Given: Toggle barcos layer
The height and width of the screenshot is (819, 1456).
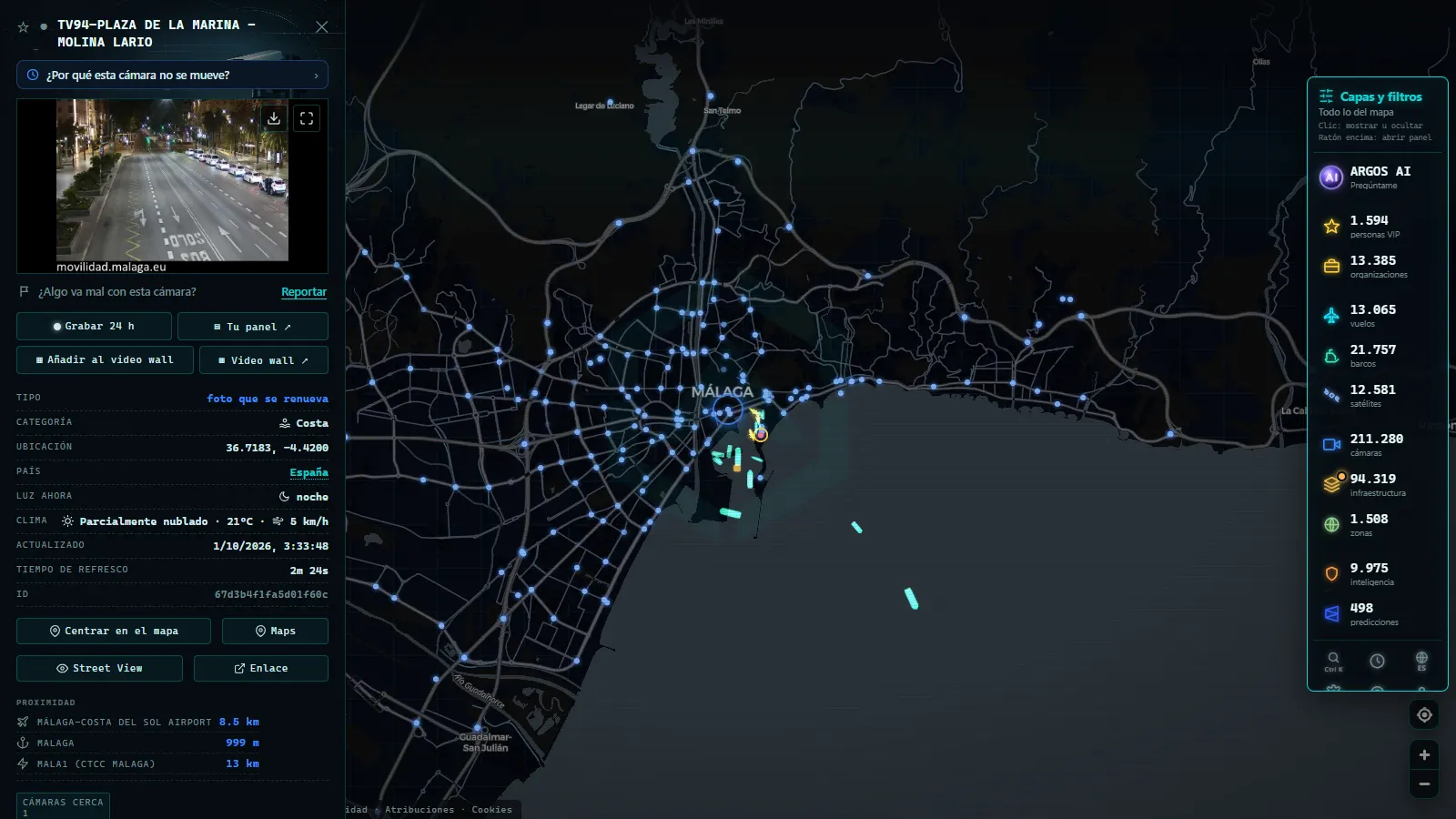Looking at the screenshot, I should 1378,356.
